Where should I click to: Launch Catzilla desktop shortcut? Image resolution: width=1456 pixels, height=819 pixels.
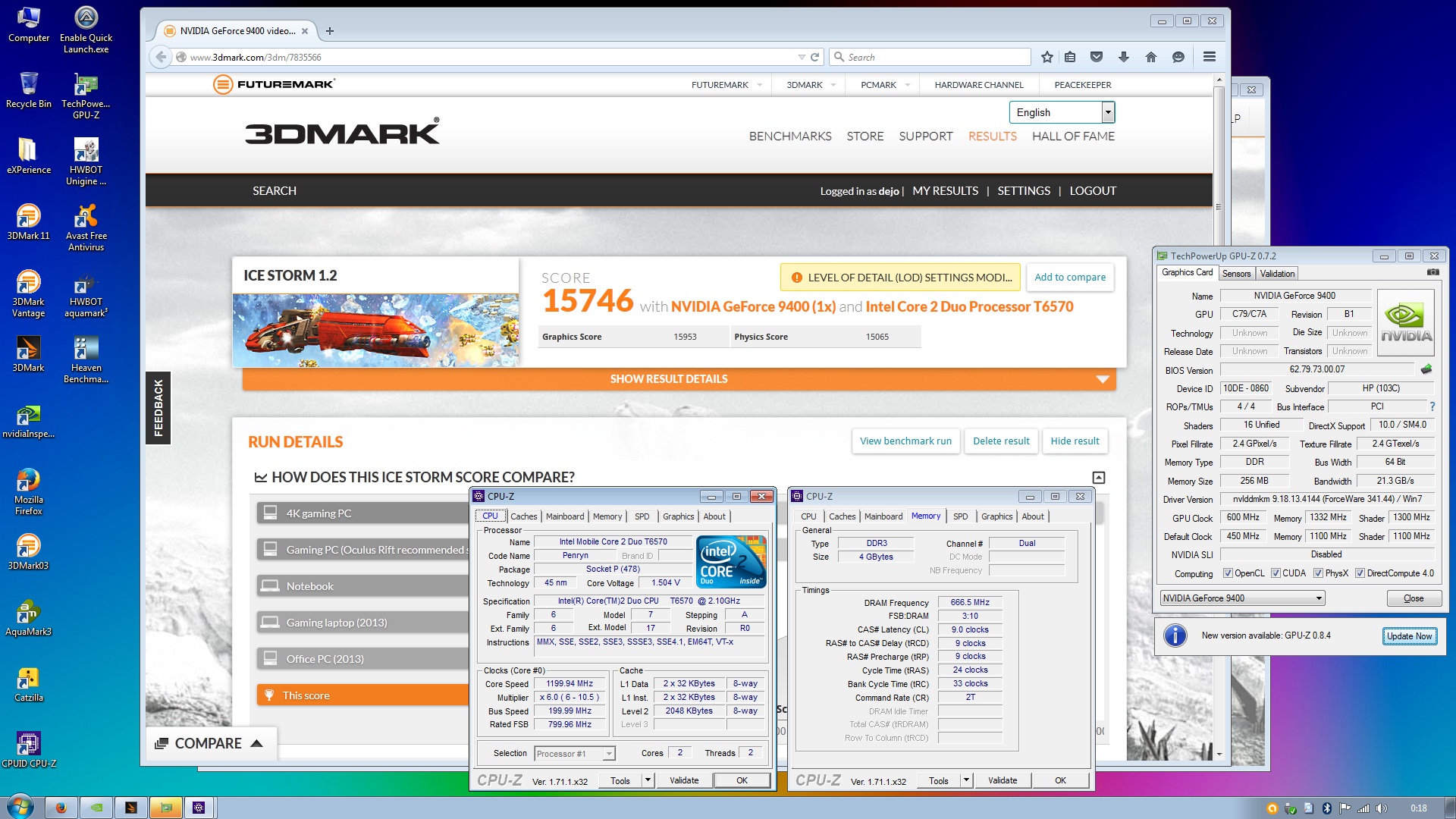pos(29,684)
